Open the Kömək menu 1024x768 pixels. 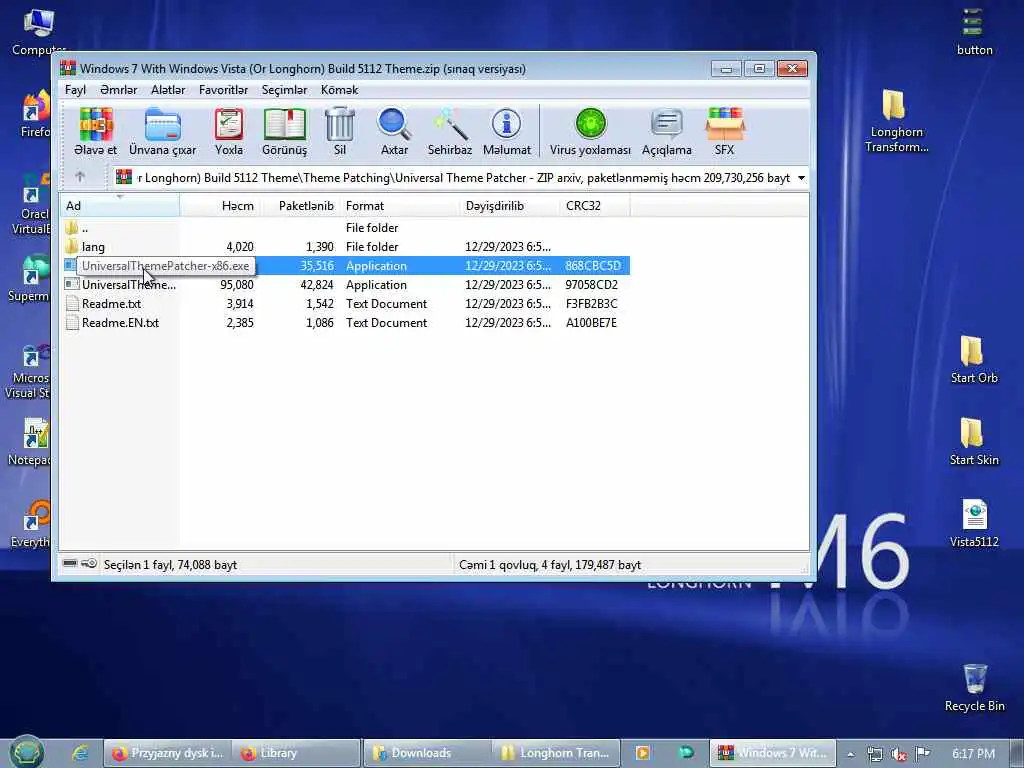(339, 90)
